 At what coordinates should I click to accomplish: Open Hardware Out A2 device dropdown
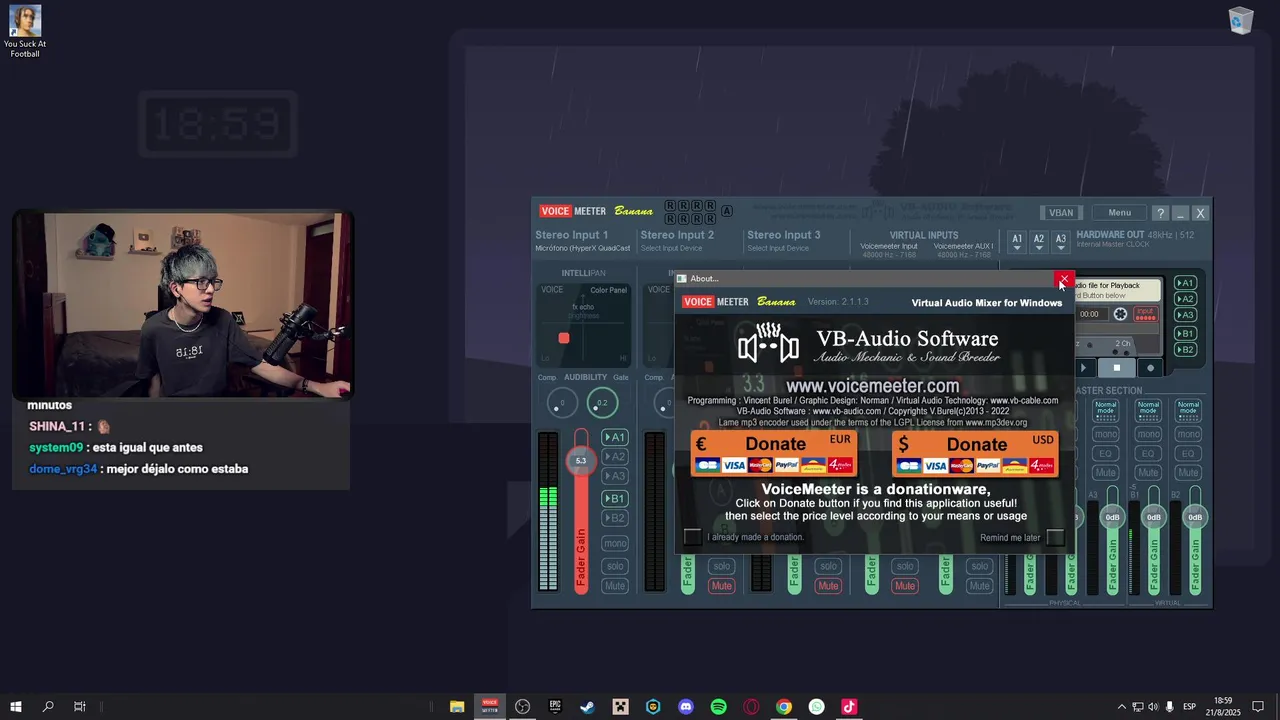(1039, 242)
